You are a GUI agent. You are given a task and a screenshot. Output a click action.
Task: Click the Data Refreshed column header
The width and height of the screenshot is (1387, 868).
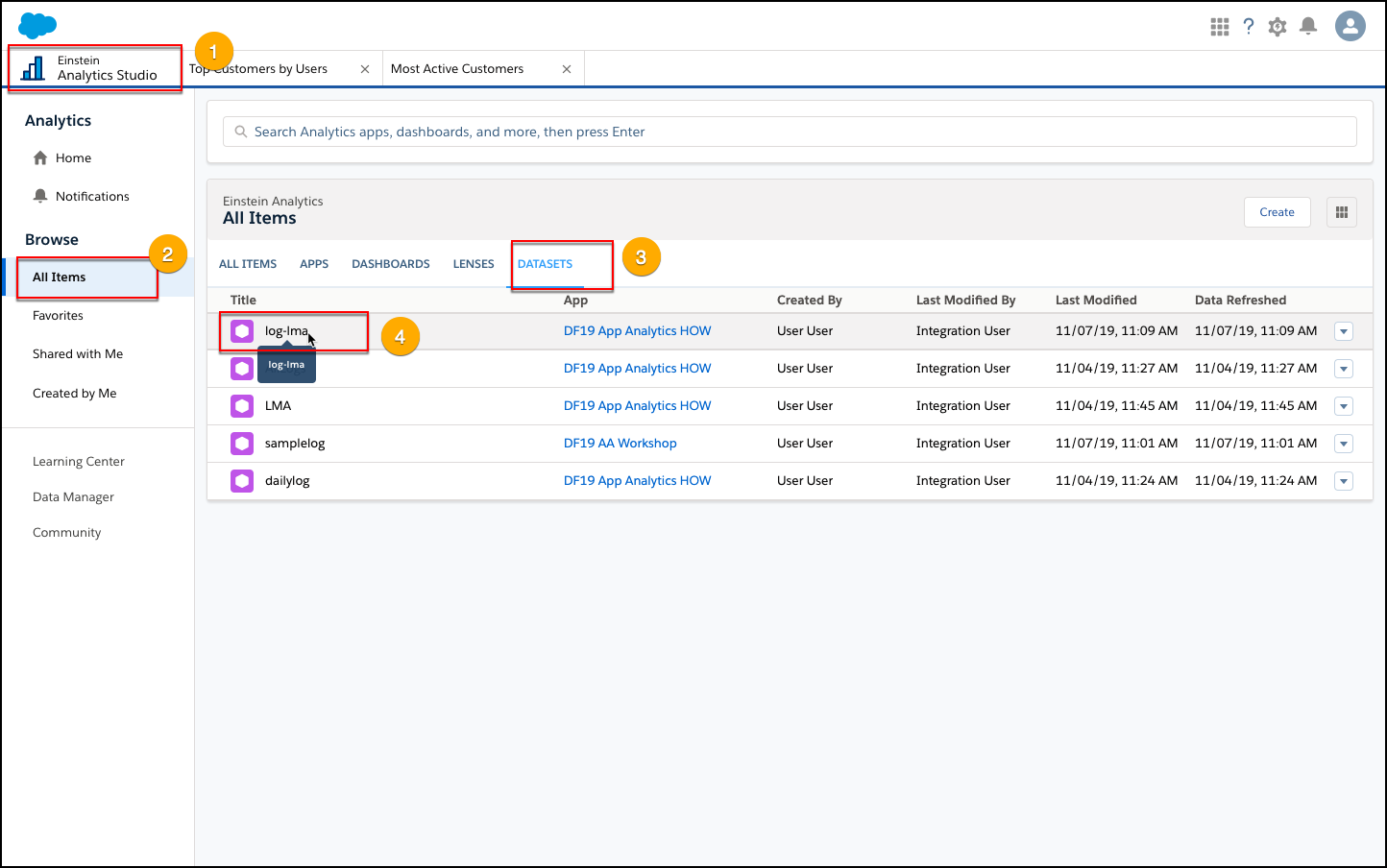(x=1240, y=301)
